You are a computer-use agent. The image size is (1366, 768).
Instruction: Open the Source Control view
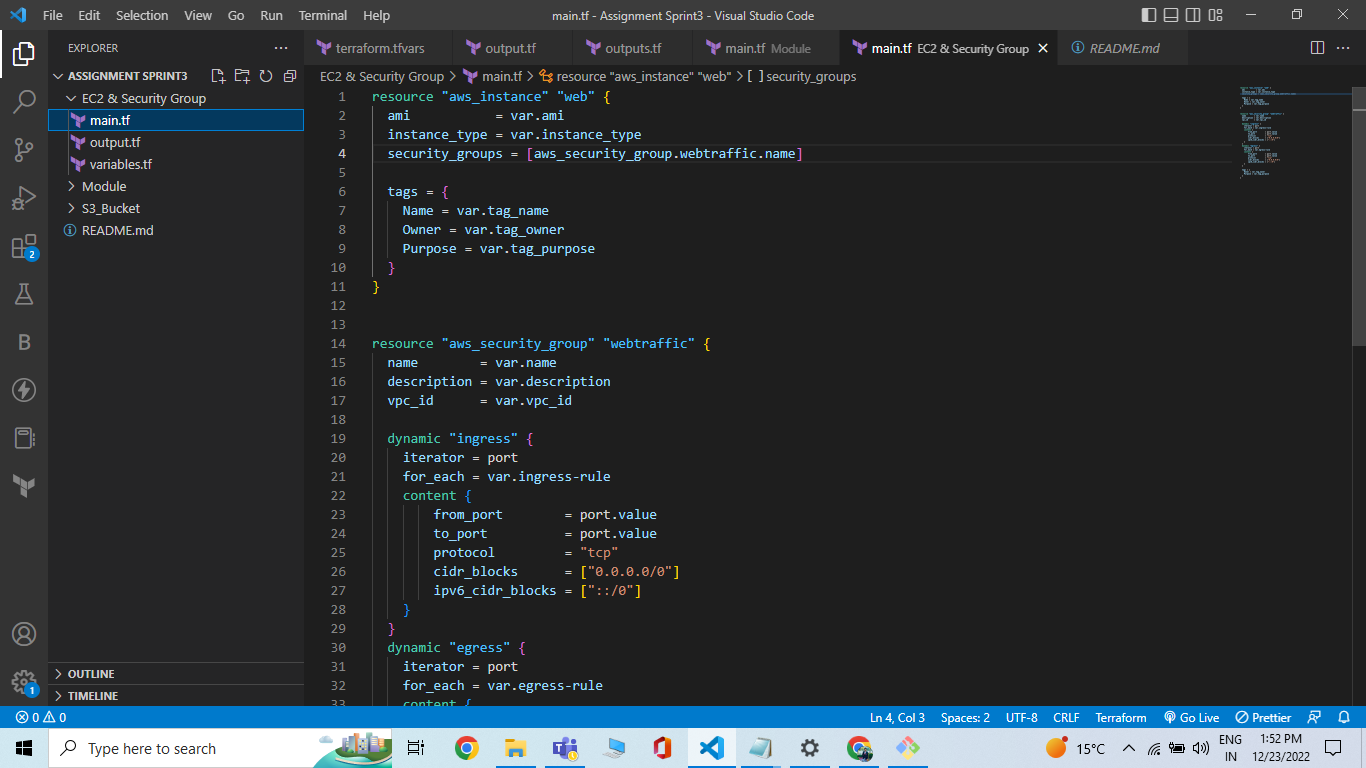24,148
